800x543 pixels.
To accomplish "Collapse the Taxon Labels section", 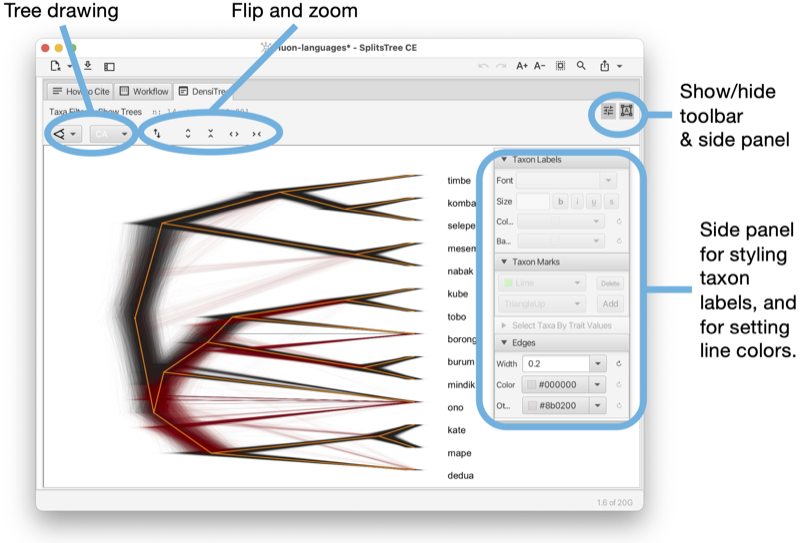I will pos(504,160).
